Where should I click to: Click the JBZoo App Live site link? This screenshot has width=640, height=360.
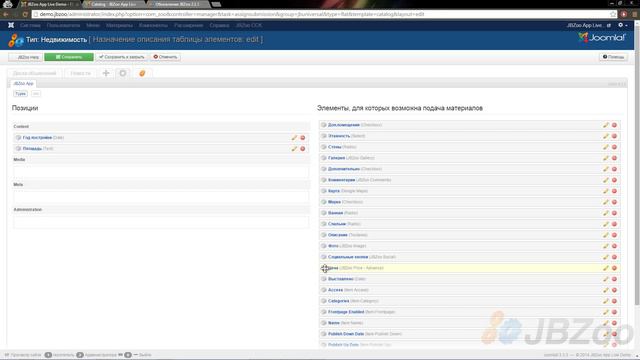(x=588, y=25)
